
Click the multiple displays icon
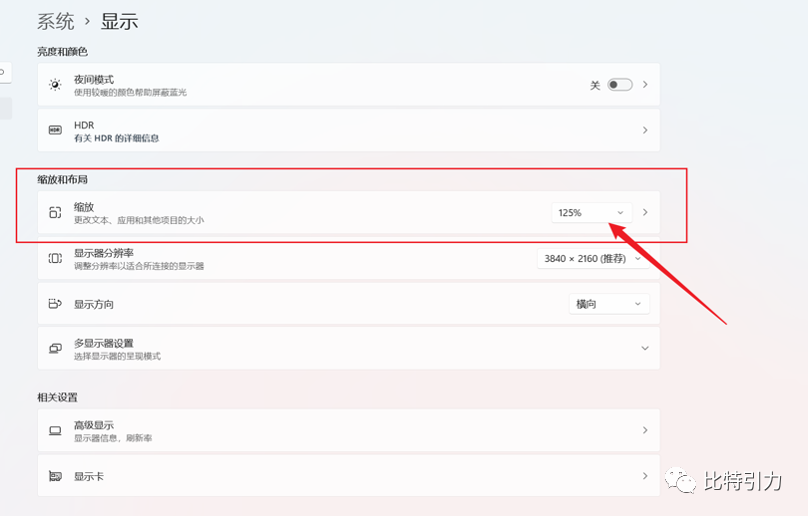coord(55,349)
